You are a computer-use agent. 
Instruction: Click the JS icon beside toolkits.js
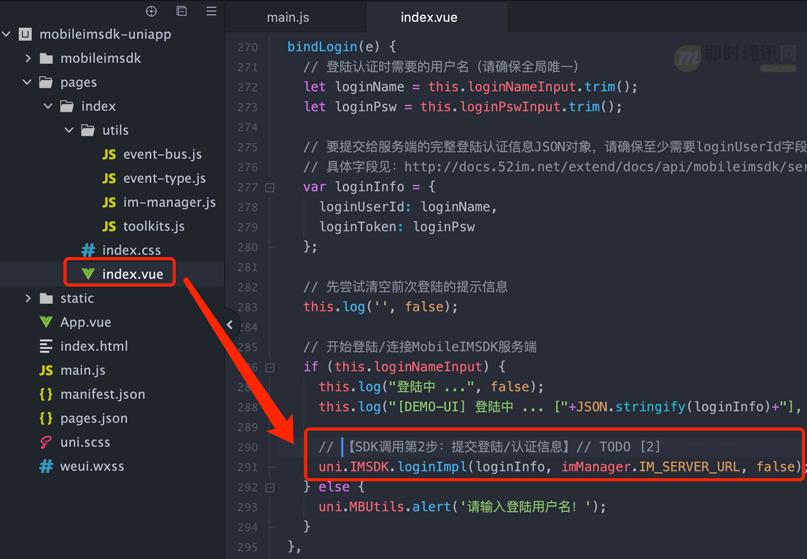[x=109, y=226]
